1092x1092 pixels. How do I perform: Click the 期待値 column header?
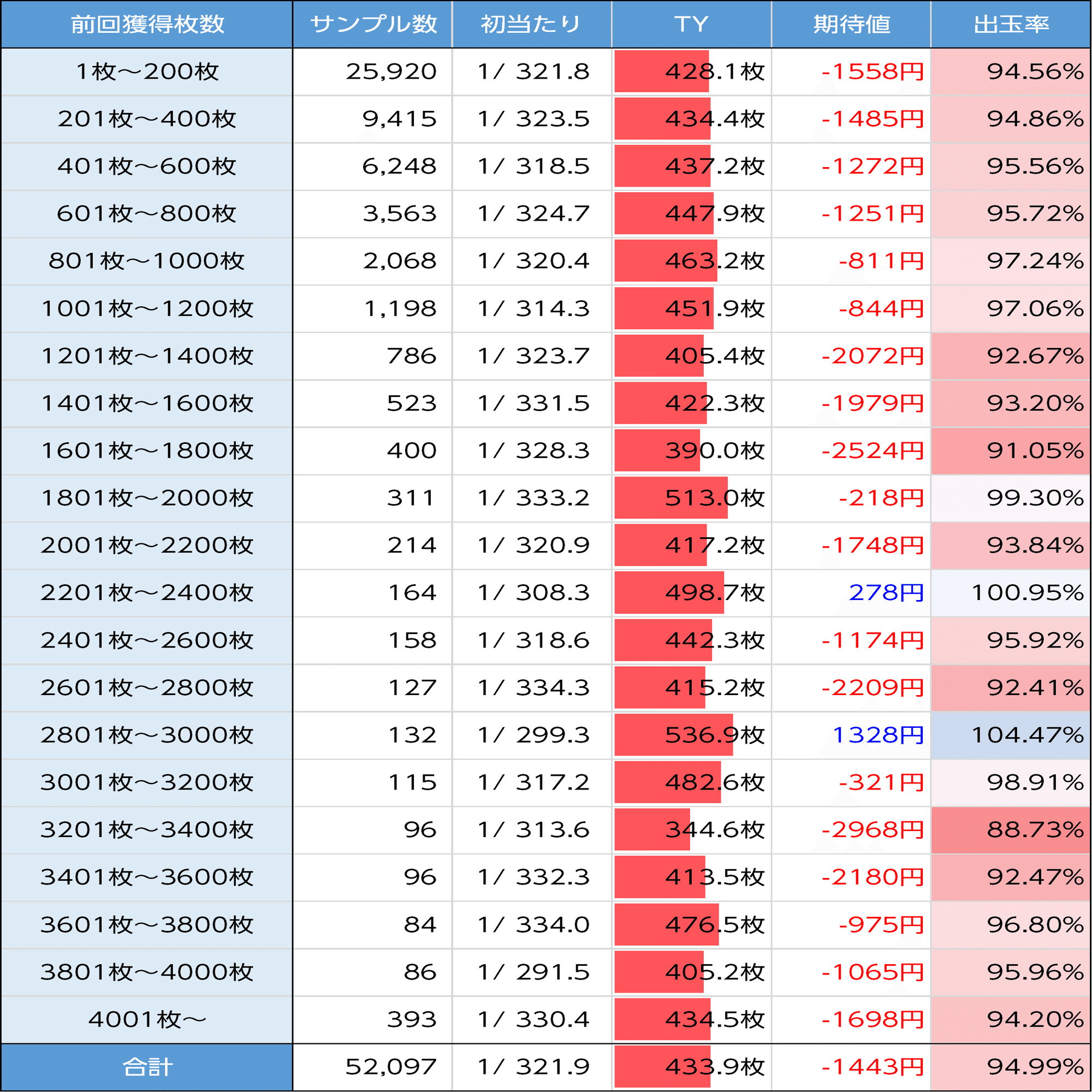pyautogui.click(x=851, y=25)
